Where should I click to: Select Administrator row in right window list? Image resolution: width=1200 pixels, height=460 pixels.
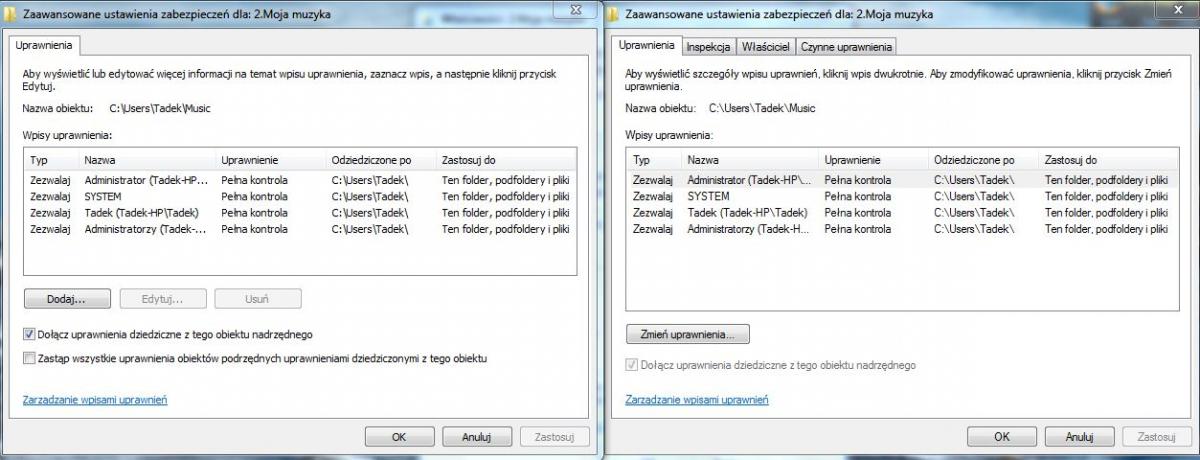901,180
